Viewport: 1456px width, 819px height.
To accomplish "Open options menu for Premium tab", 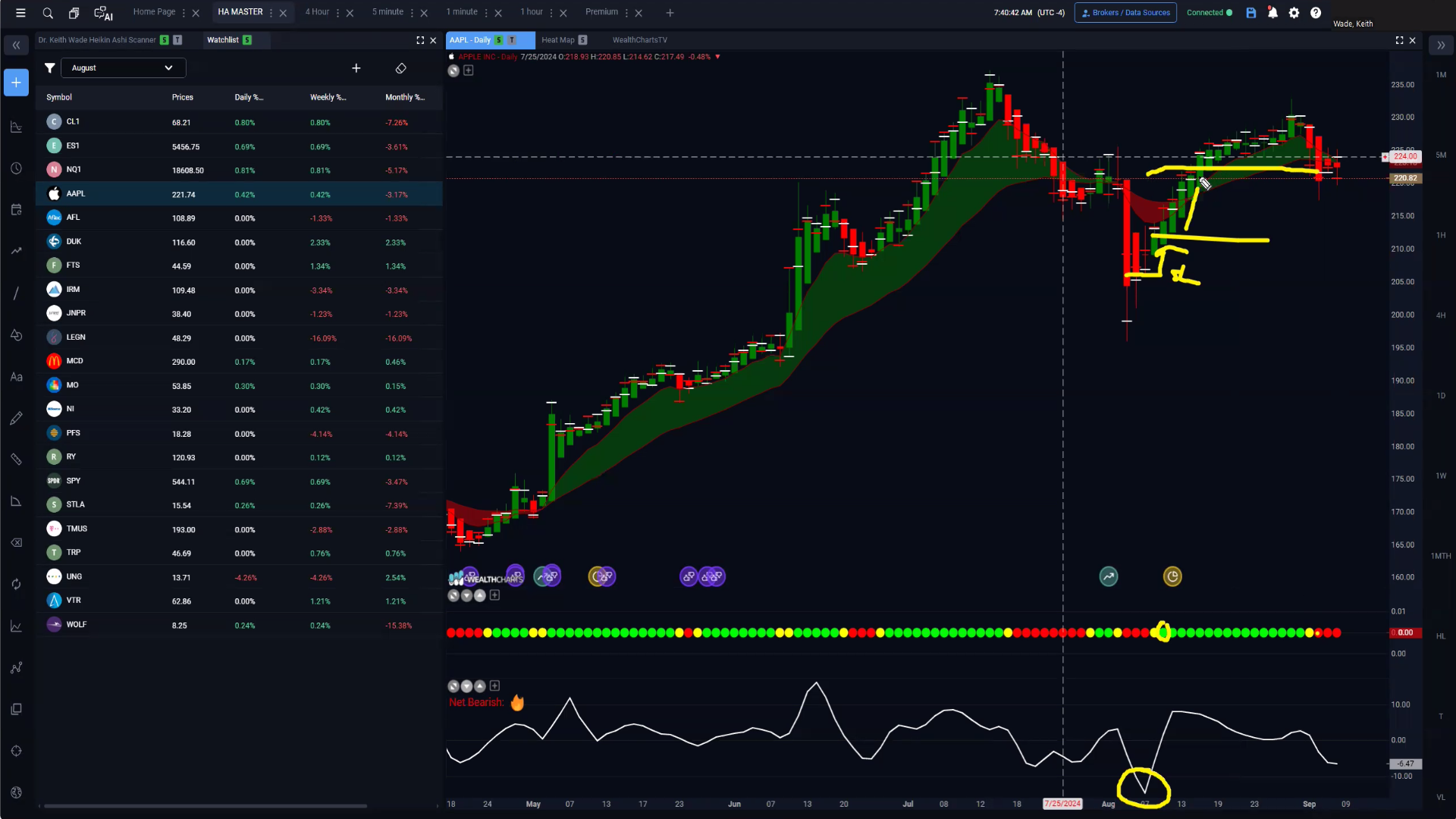I will [x=626, y=13].
